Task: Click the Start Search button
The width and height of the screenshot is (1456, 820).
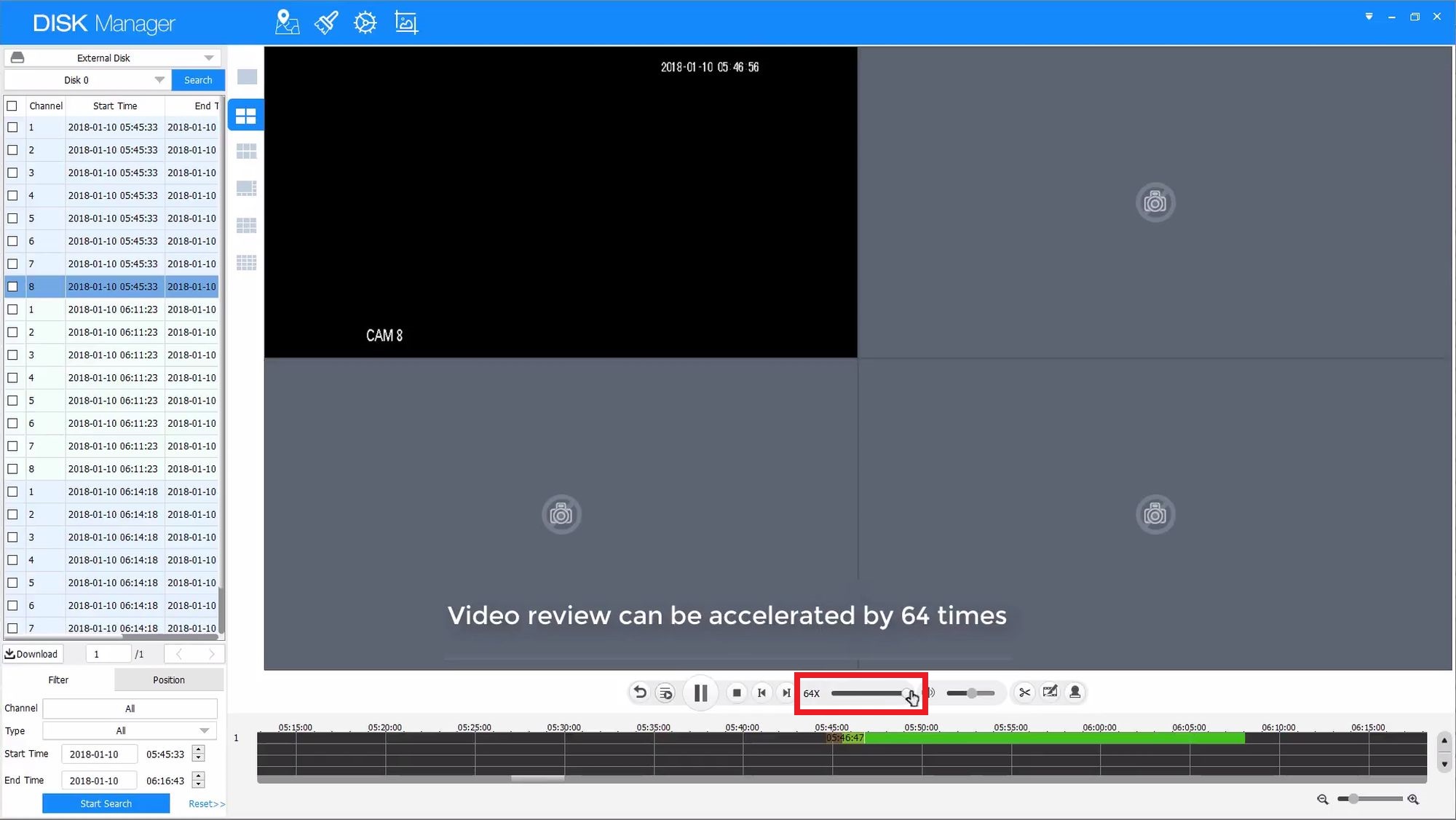Action: (x=106, y=803)
